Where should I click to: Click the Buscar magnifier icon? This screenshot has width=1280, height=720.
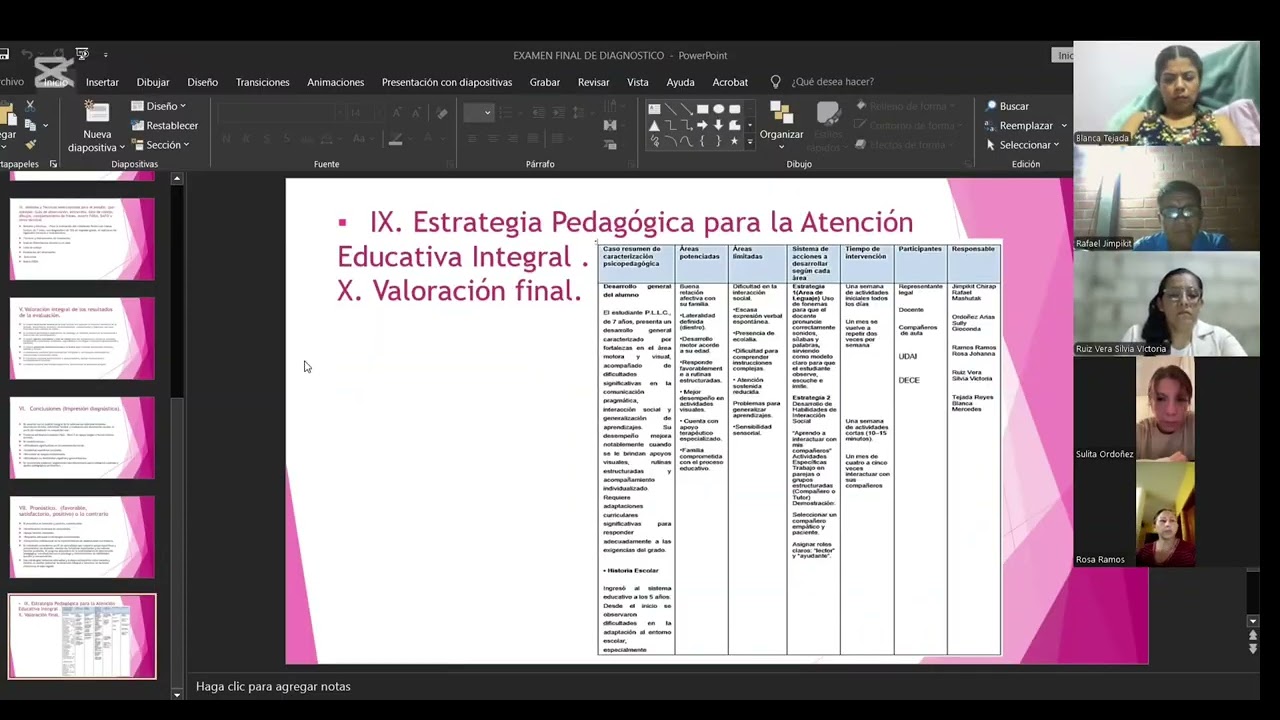pos(991,106)
